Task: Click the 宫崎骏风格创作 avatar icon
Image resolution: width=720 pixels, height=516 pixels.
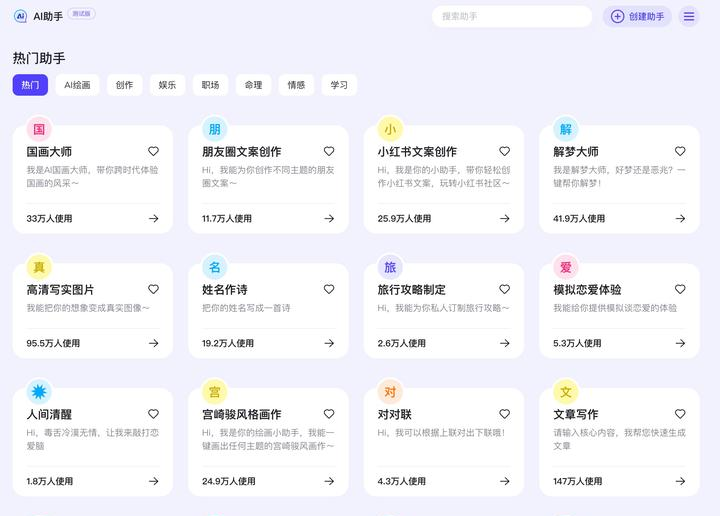Action: pos(214,392)
